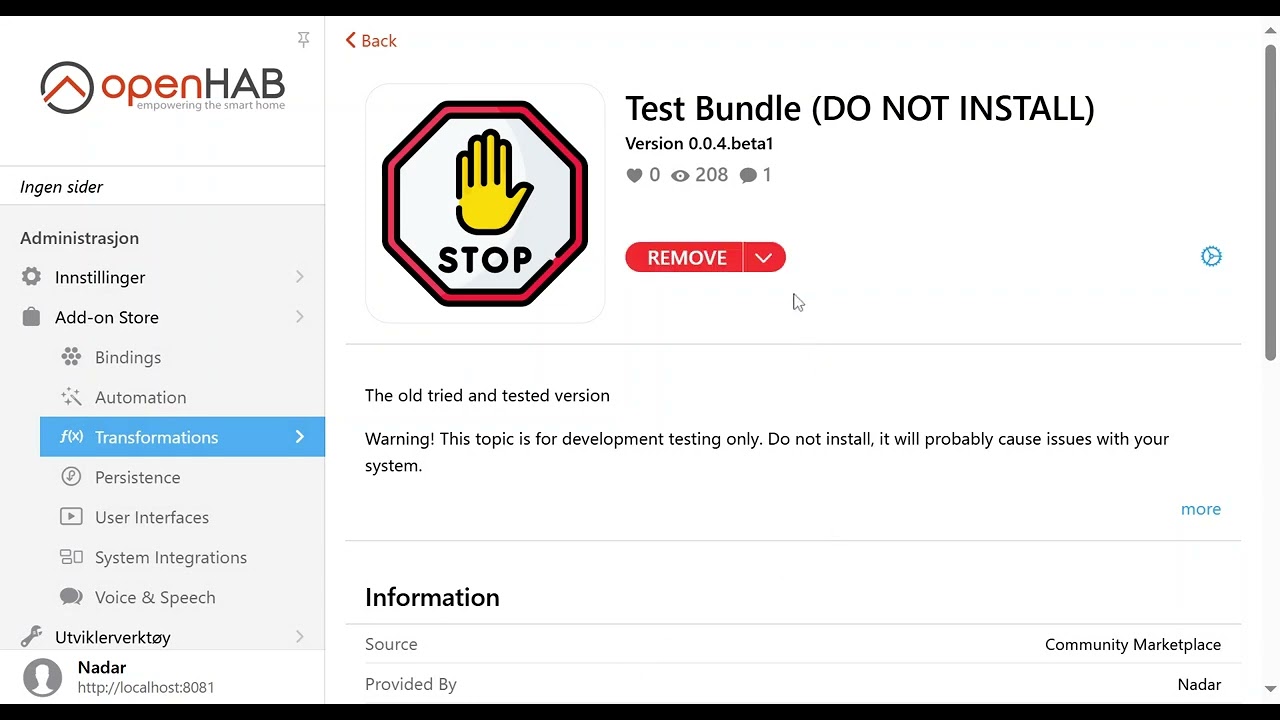
Task: Click the vertical scrollbar thumb
Action: coord(1271,200)
